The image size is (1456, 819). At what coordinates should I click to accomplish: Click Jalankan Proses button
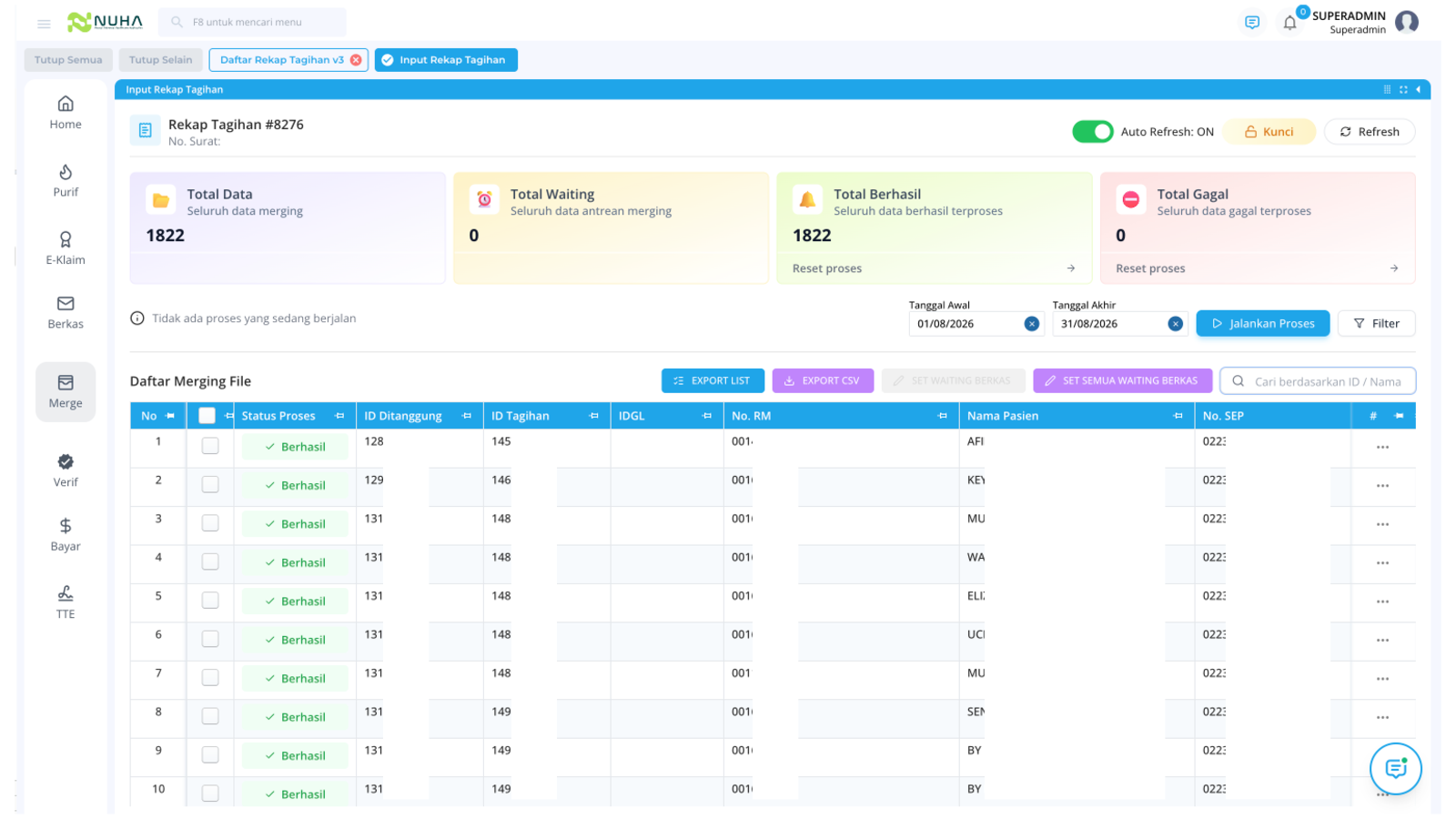click(x=1262, y=324)
